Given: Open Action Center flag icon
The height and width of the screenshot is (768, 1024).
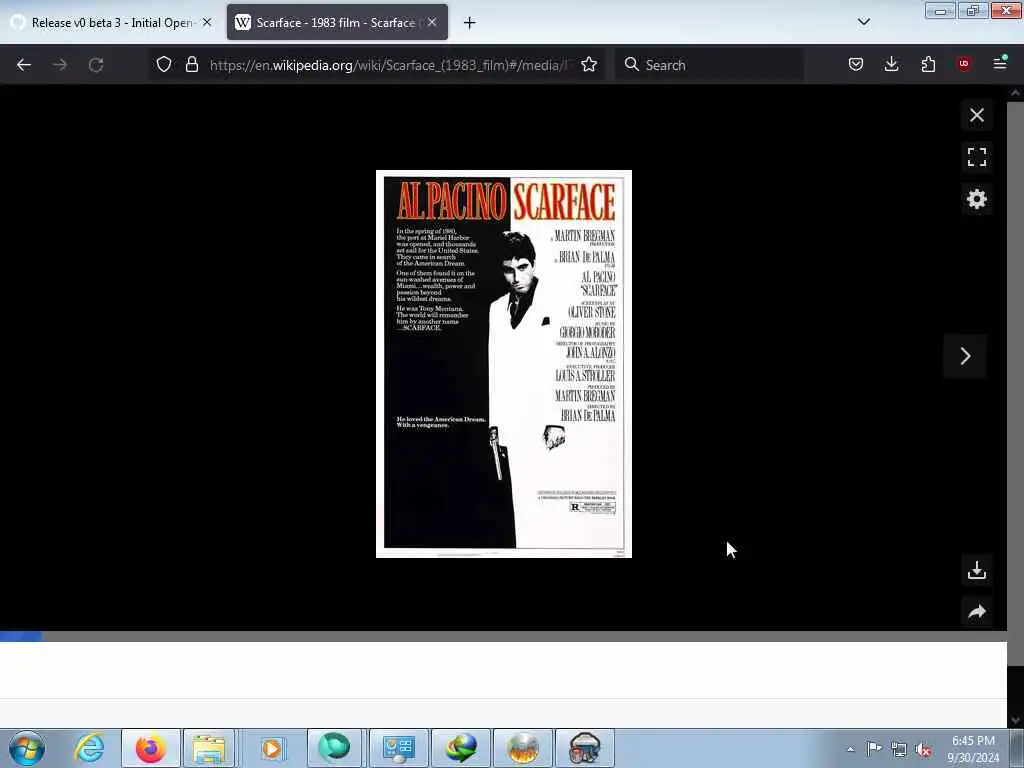Looking at the screenshot, I should point(874,748).
